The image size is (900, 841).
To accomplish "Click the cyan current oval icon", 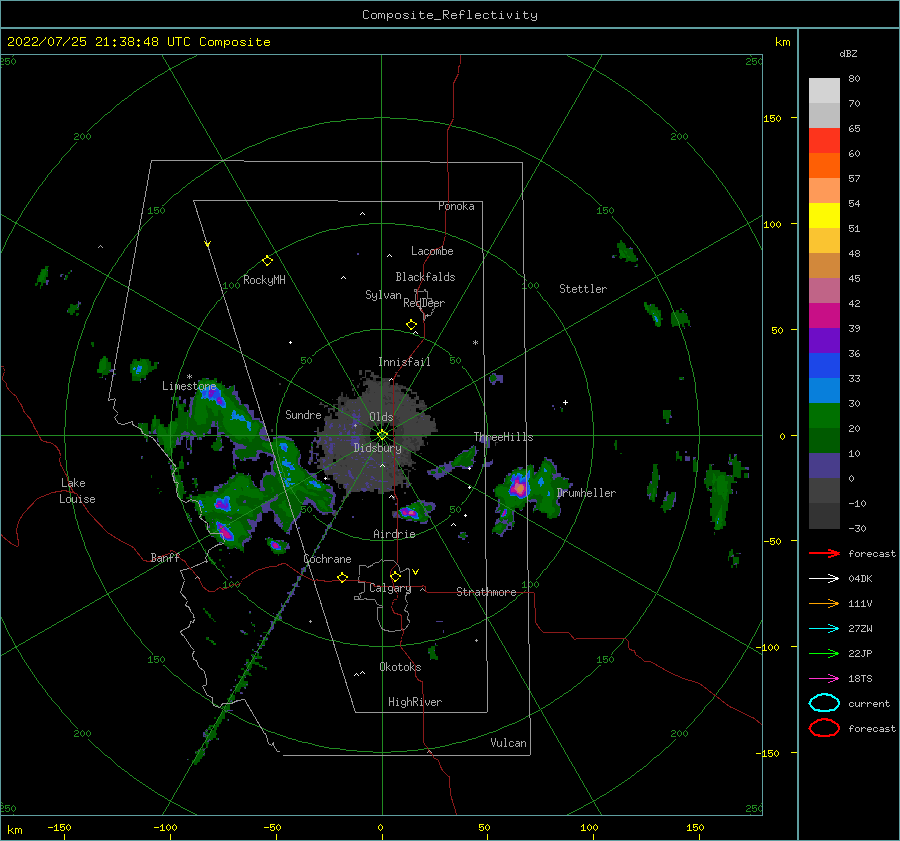I will pos(824,703).
